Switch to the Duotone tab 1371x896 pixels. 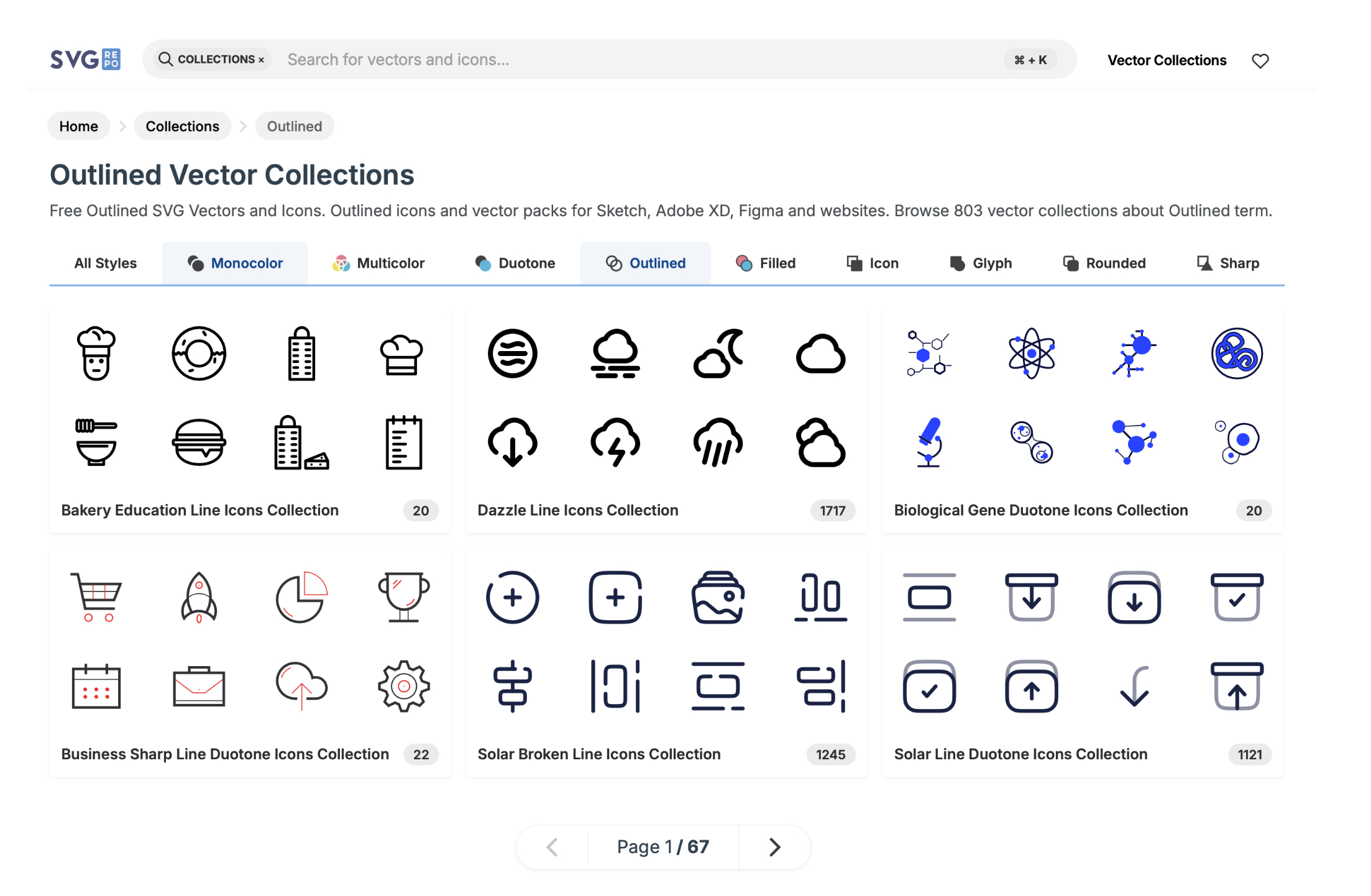515,263
